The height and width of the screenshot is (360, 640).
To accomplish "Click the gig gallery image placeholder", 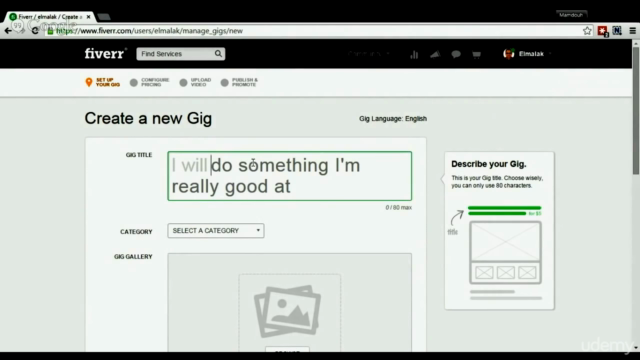I will [x=287, y=311].
